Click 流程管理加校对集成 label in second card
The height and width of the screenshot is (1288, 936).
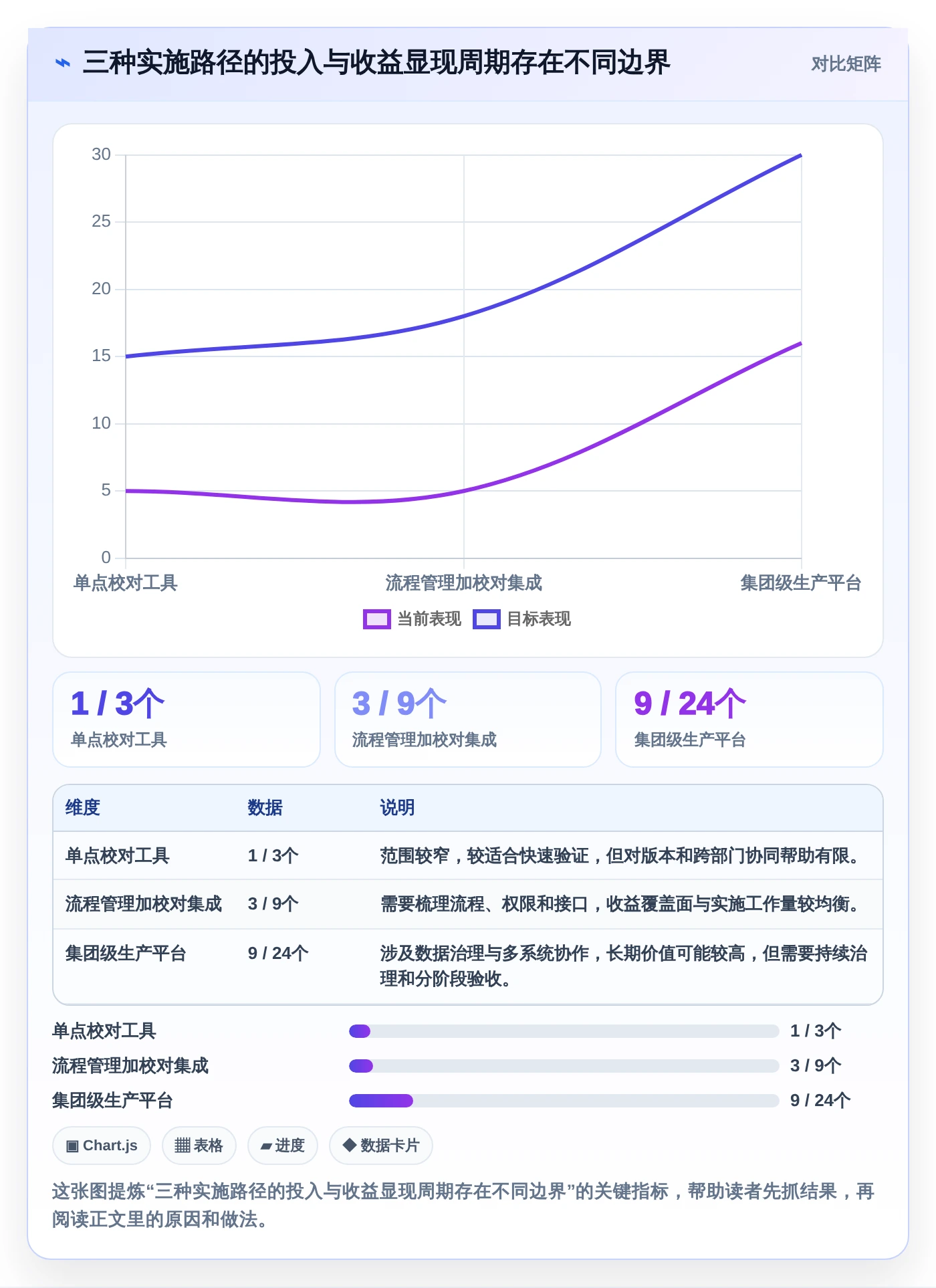[425, 740]
